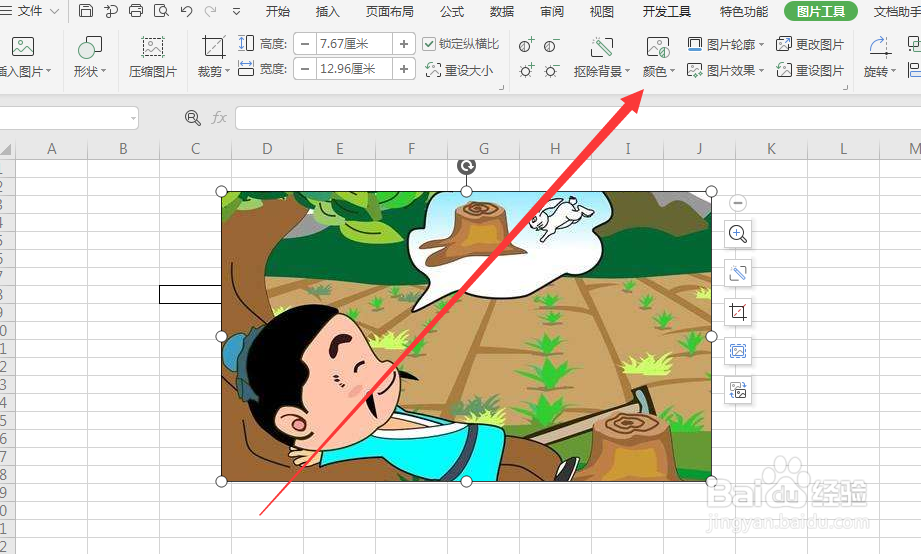
Task: Click the Save icon in the quick toolbar
Action: click(86, 11)
